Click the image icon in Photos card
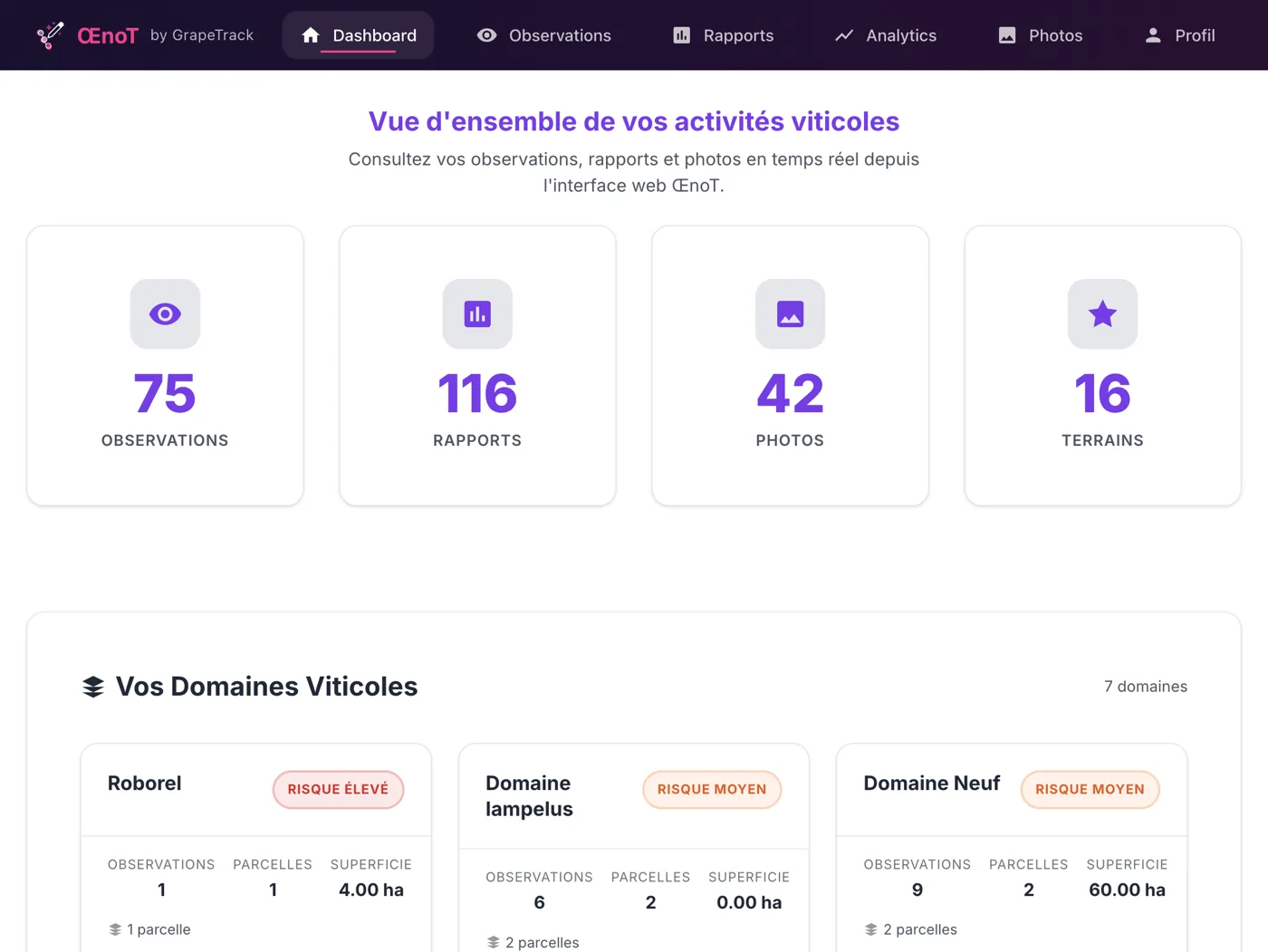Image resolution: width=1268 pixels, height=952 pixels. (790, 314)
